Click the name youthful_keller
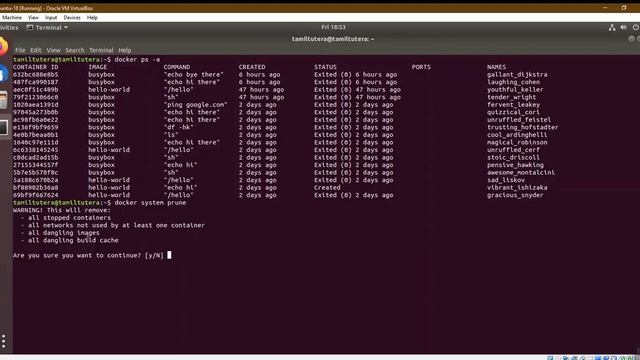The width and height of the screenshot is (640, 360). 515,90
